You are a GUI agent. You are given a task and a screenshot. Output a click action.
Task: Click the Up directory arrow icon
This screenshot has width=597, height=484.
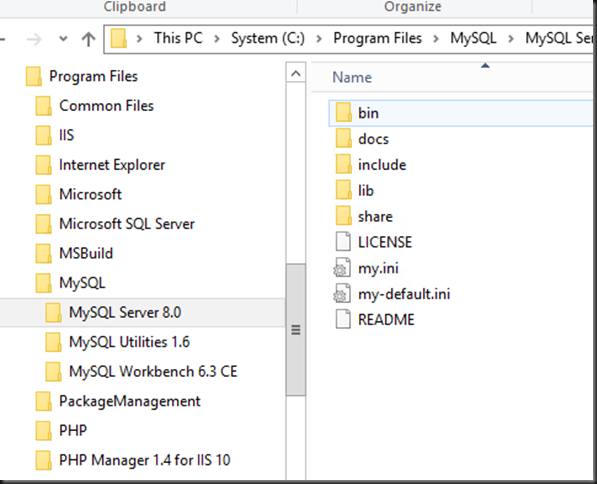pyautogui.click(x=89, y=39)
